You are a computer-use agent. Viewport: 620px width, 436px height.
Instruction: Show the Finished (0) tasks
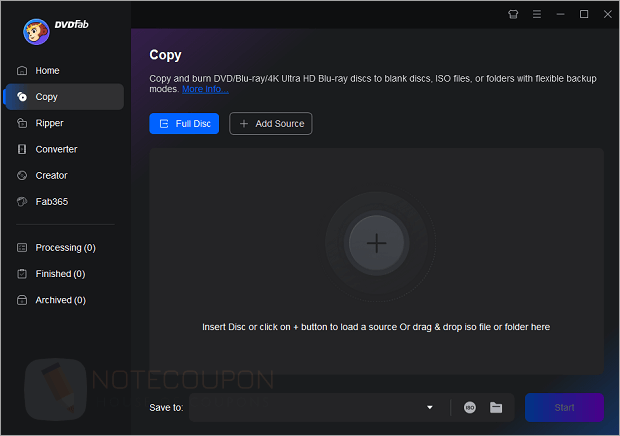[x=60, y=273]
